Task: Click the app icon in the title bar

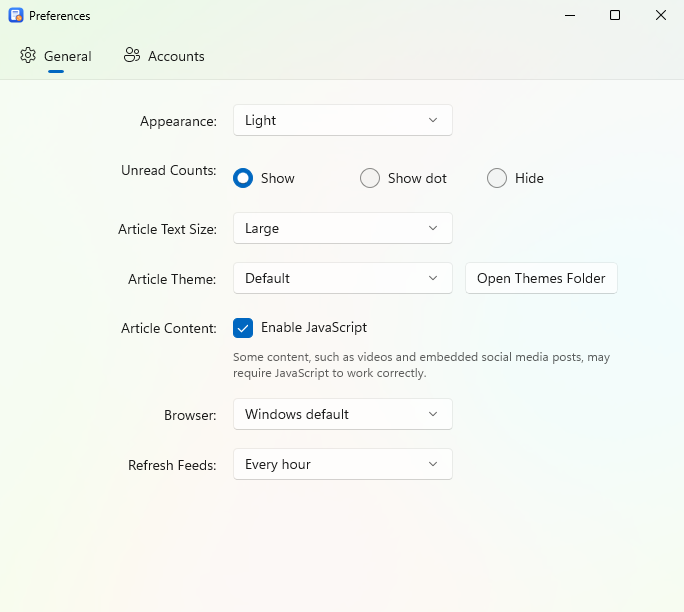Action: (x=16, y=15)
